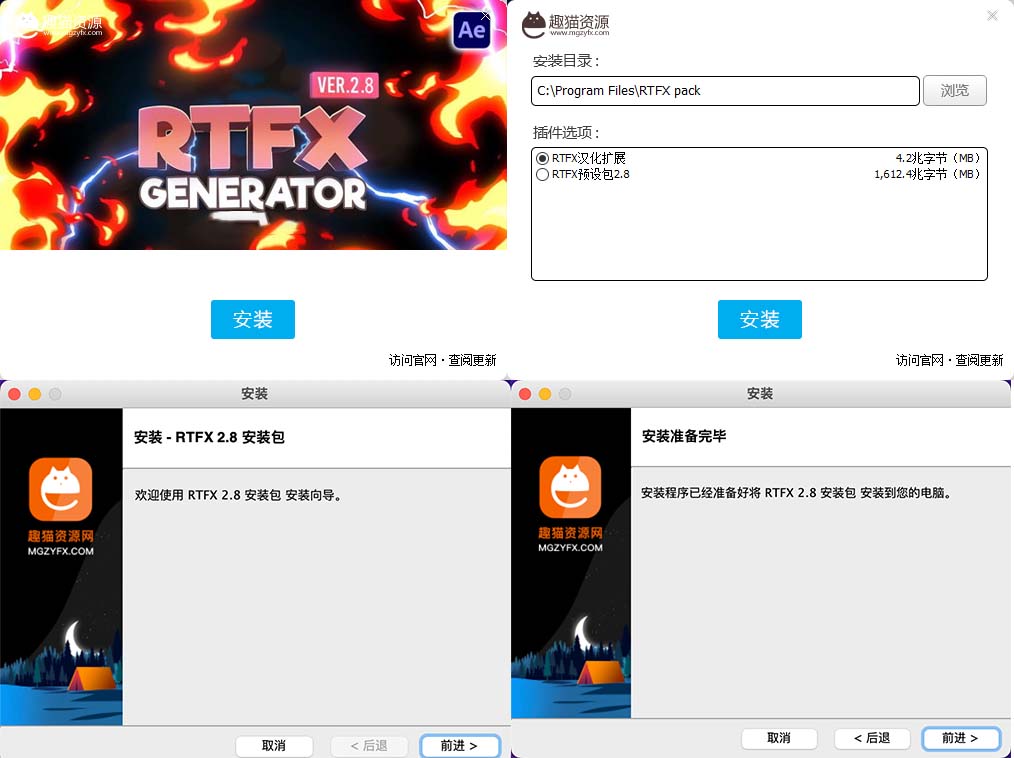Click the 1,612.4兆字节 (MB) size text
The width and height of the screenshot is (1014, 758).
927,175
